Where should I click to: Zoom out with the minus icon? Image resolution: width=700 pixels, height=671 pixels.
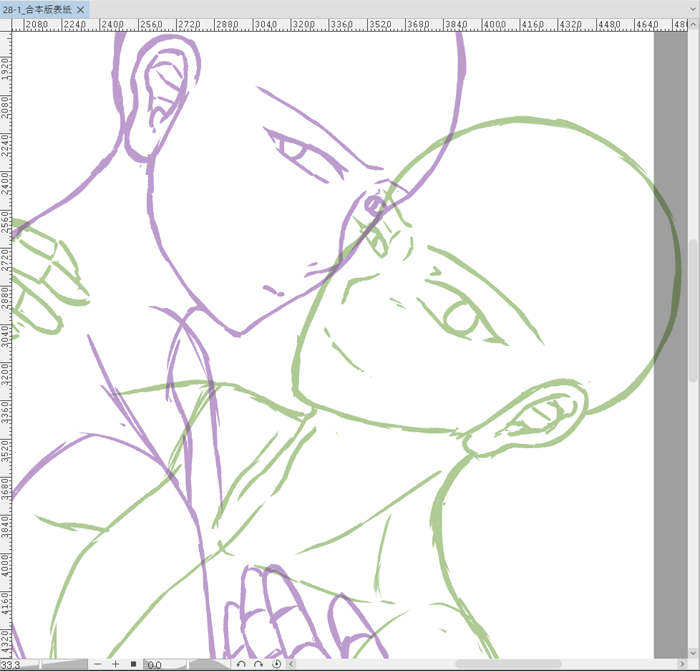point(98,664)
